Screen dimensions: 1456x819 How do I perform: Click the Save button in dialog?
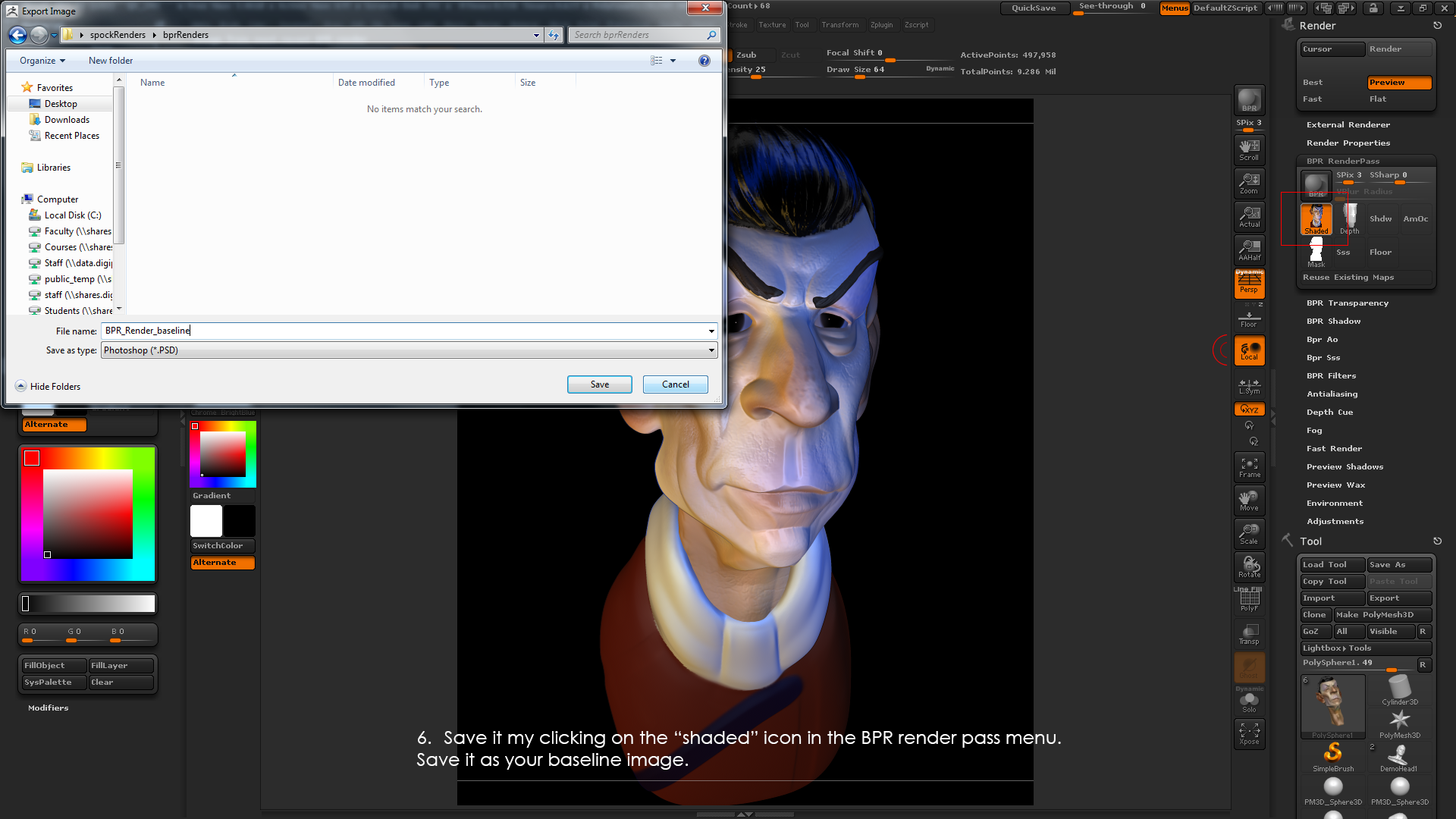coord(599,384)
